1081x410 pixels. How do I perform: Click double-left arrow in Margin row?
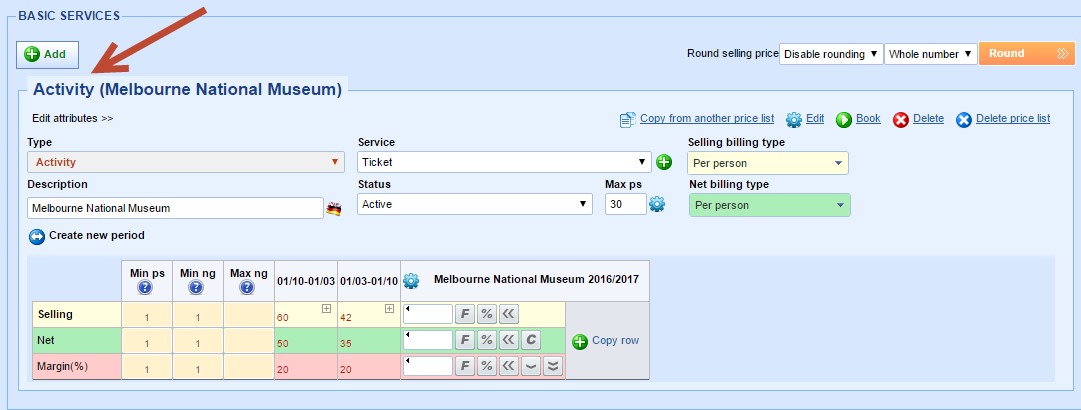[509, 366]
